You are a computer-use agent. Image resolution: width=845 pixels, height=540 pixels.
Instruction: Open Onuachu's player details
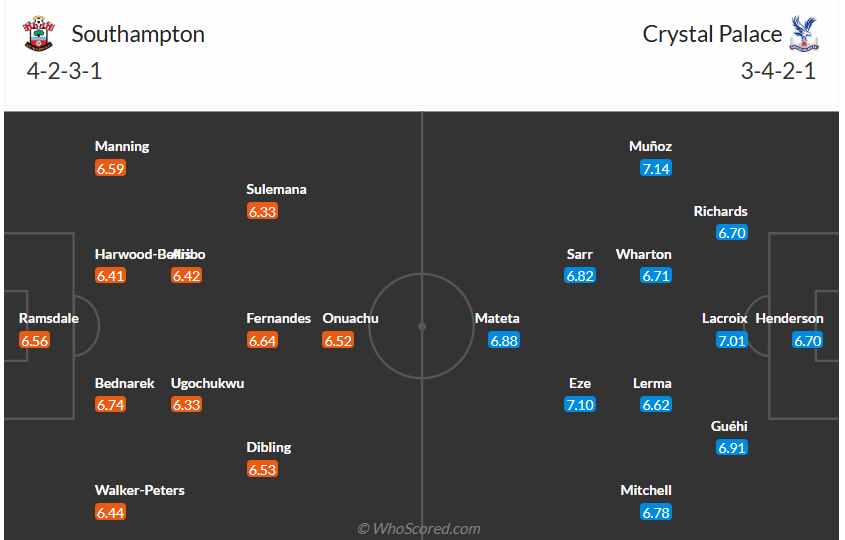350,319
